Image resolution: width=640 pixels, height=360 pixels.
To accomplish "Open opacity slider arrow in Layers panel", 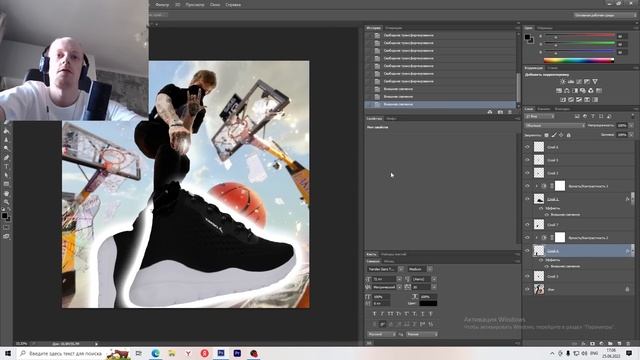I will [631, 125].
